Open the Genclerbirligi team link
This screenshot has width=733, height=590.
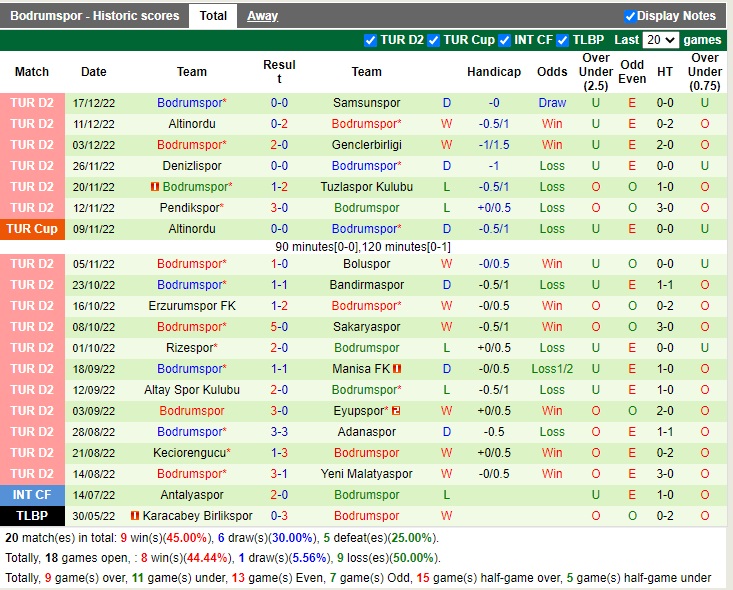point(366,145)
